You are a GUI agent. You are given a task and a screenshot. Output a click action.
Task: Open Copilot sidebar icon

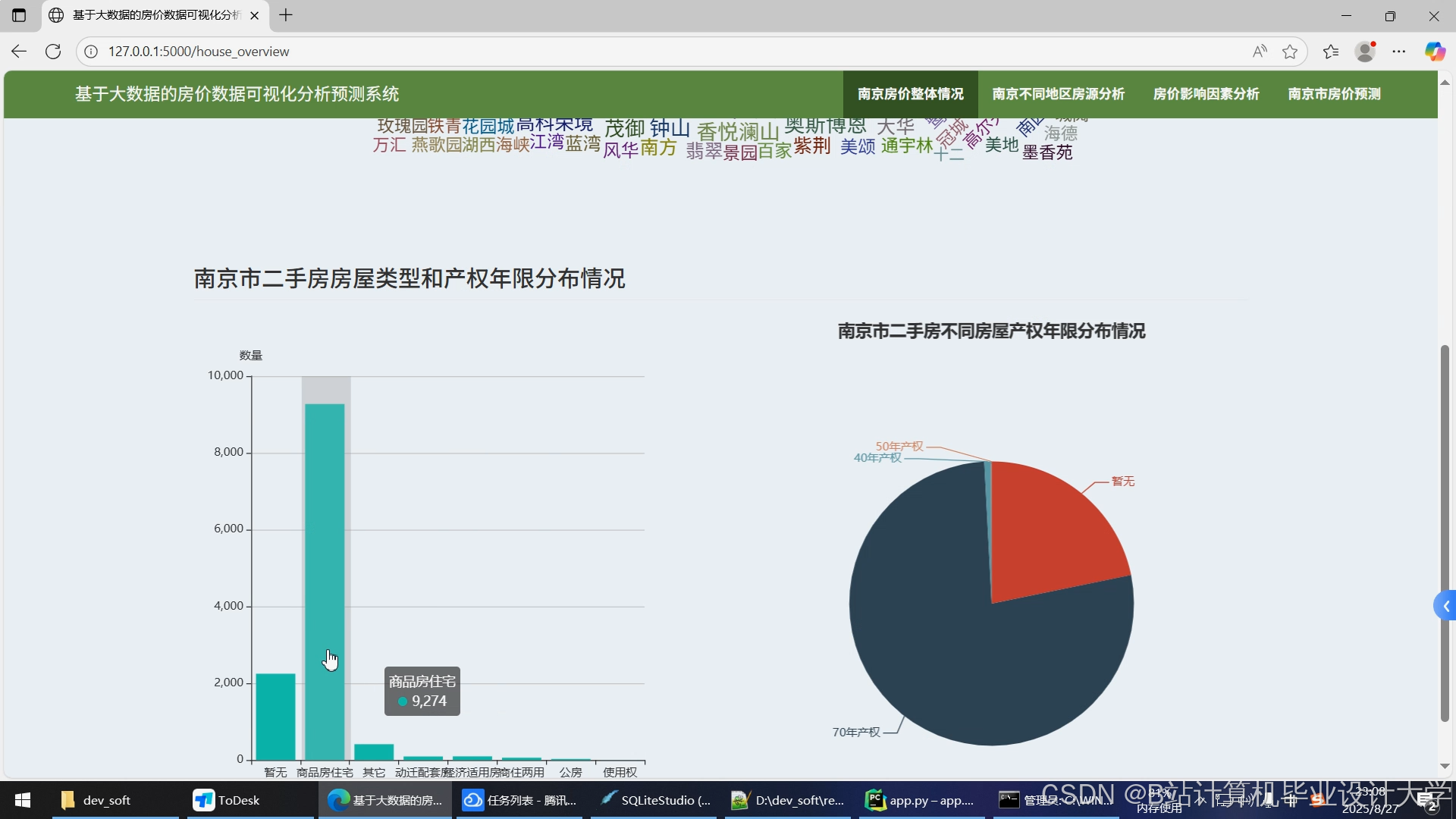tap(1434, 52)
